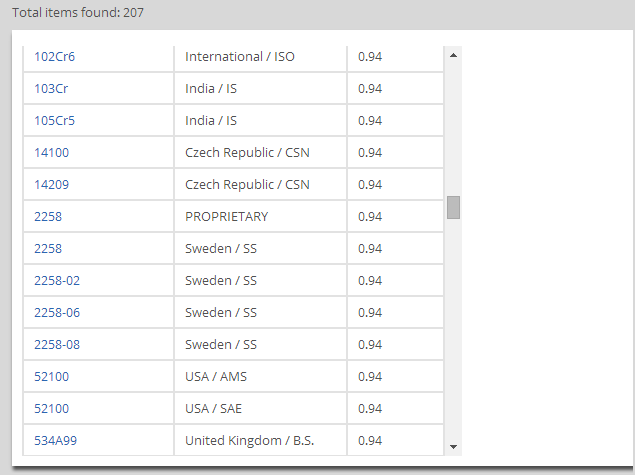Open the 2258-06 material link
635x475 pixels.
click(x=57, y=313)
